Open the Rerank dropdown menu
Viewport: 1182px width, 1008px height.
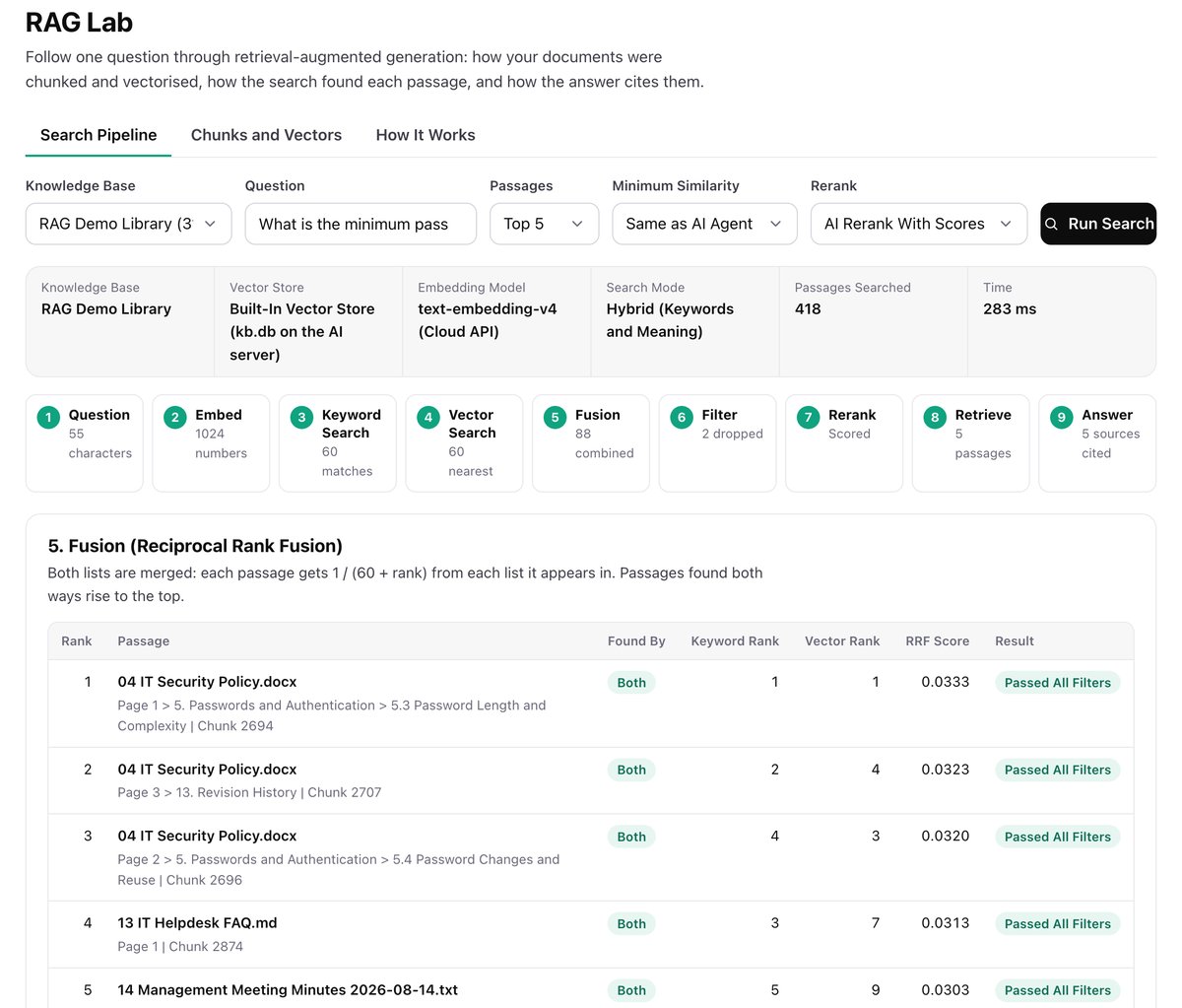[x=919, y=224]
